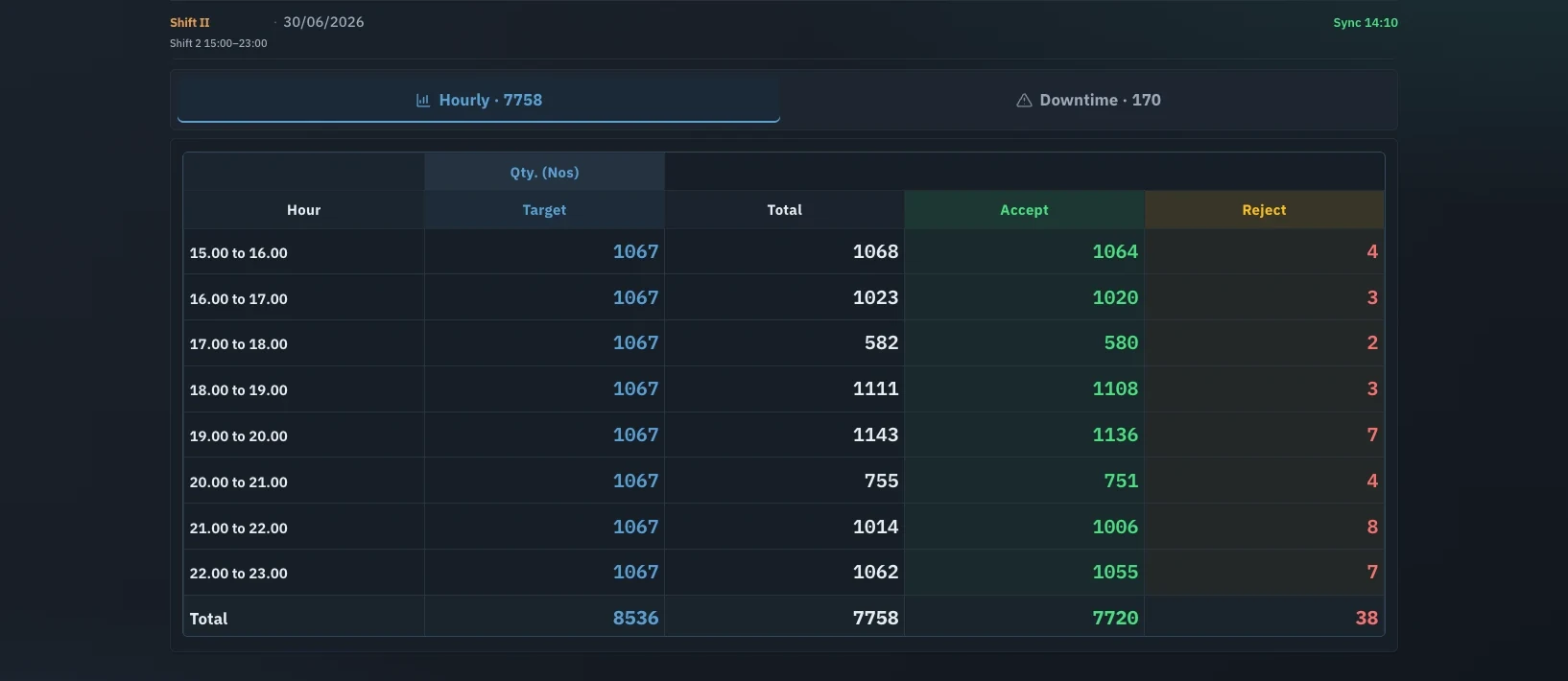Image resolution: width=1568 pixels, height=681 pixels.
Task: Click total value 755
Action: pos(882,481)
